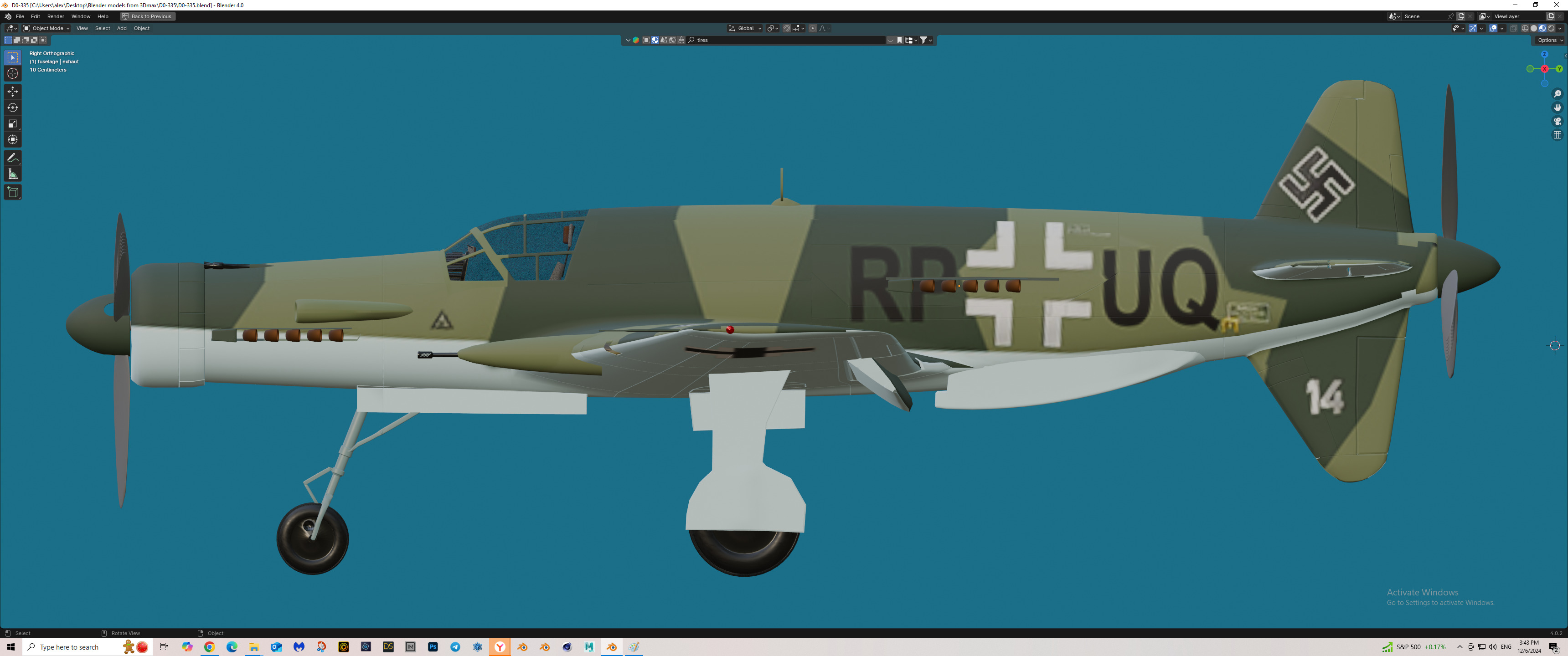Open the snapping options dropdown
The image size is (1568, 656).
(798, 29)
